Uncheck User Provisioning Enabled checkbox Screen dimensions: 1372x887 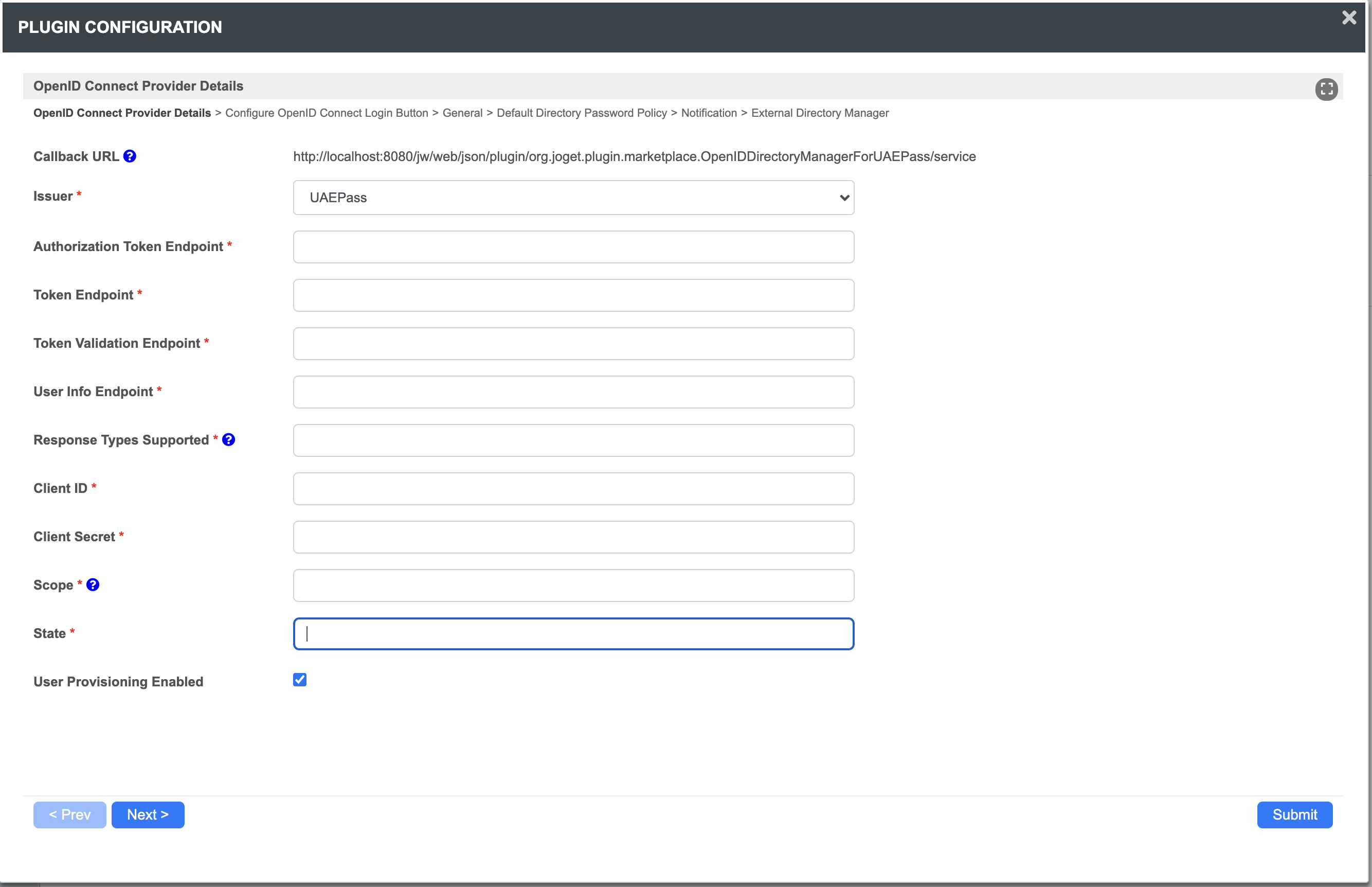(x=300, y=680)
